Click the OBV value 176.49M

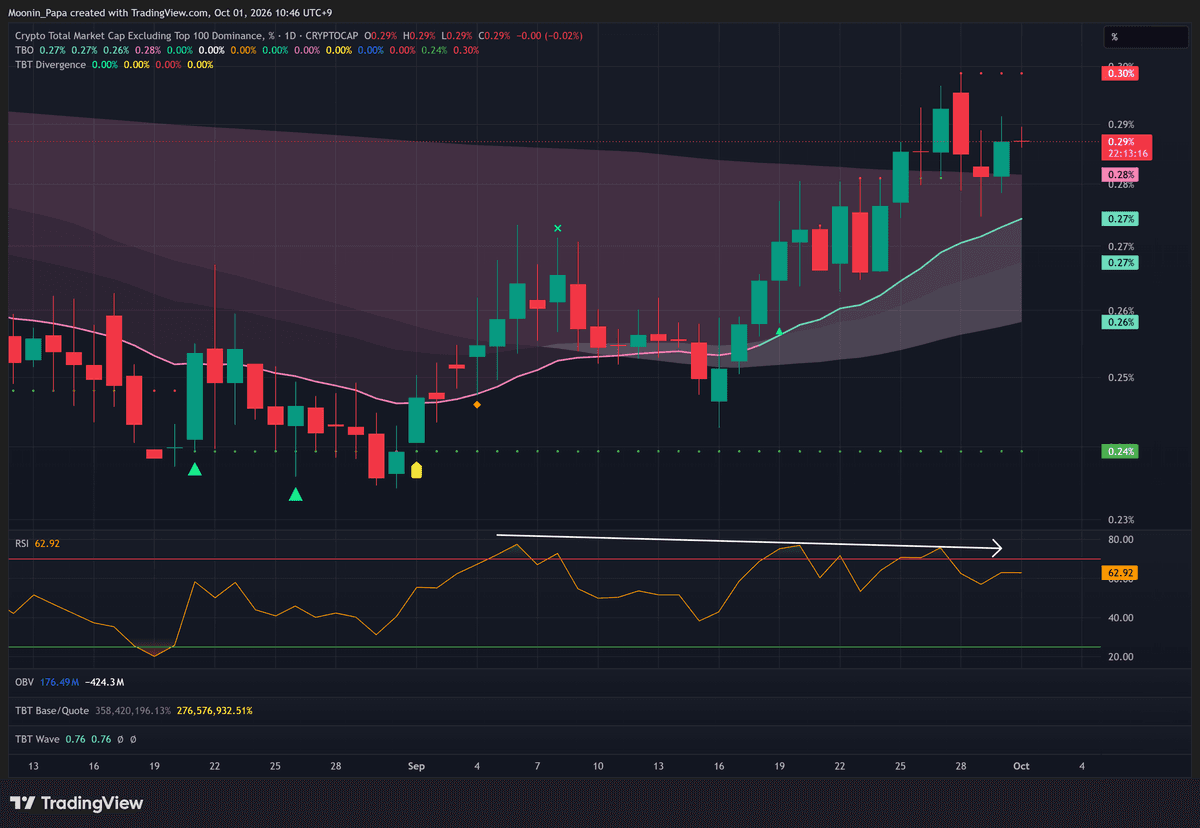point(59,682)
